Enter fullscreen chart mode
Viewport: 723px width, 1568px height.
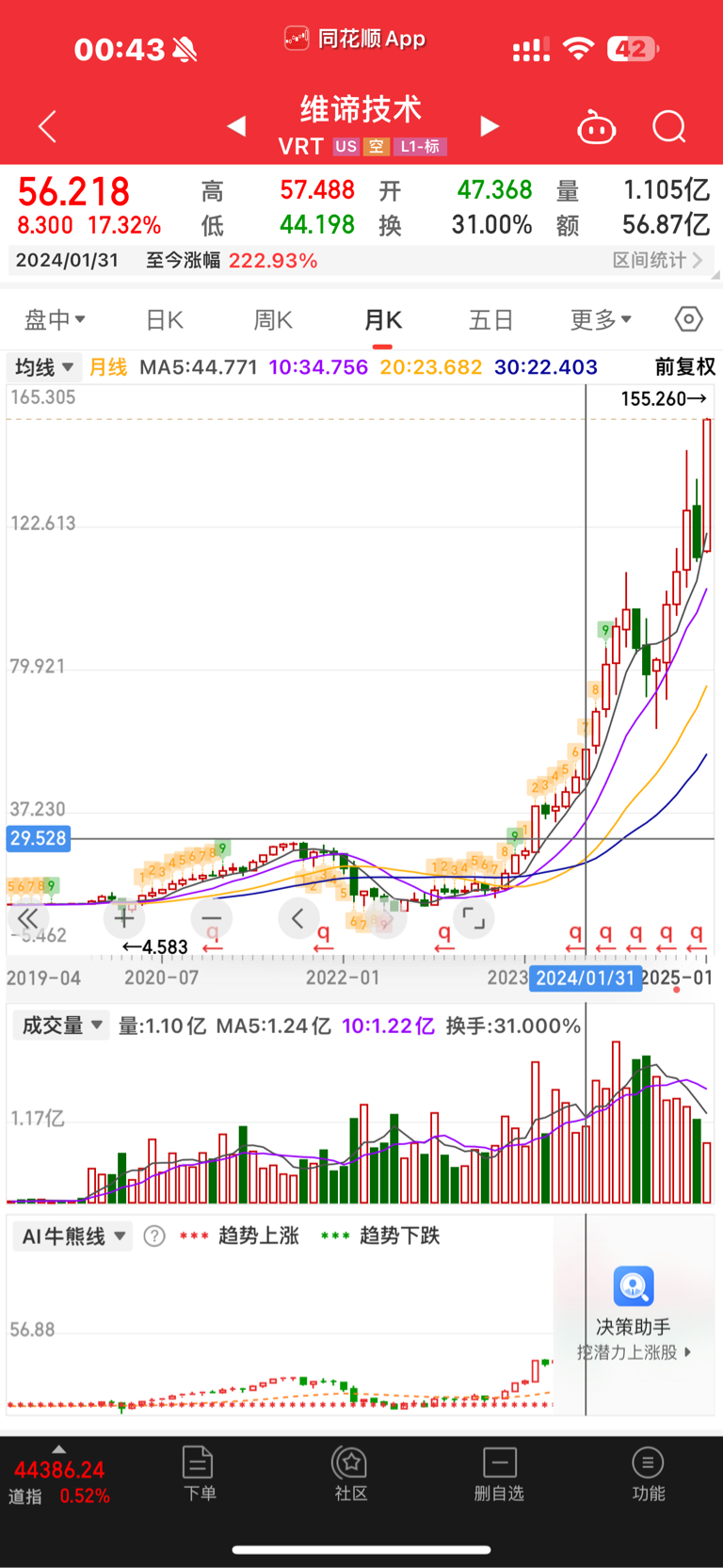[x=474, y=917]
